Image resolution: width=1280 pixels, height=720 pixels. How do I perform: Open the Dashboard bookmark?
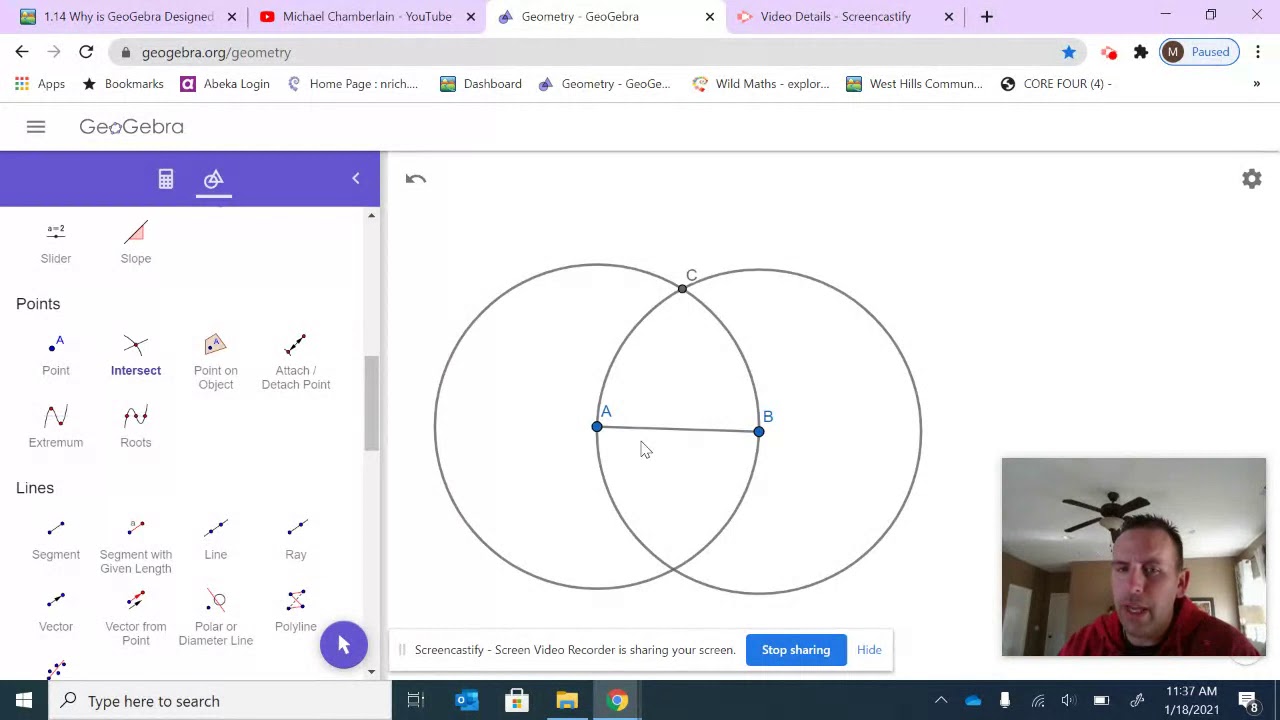click(x=481, y=84)
